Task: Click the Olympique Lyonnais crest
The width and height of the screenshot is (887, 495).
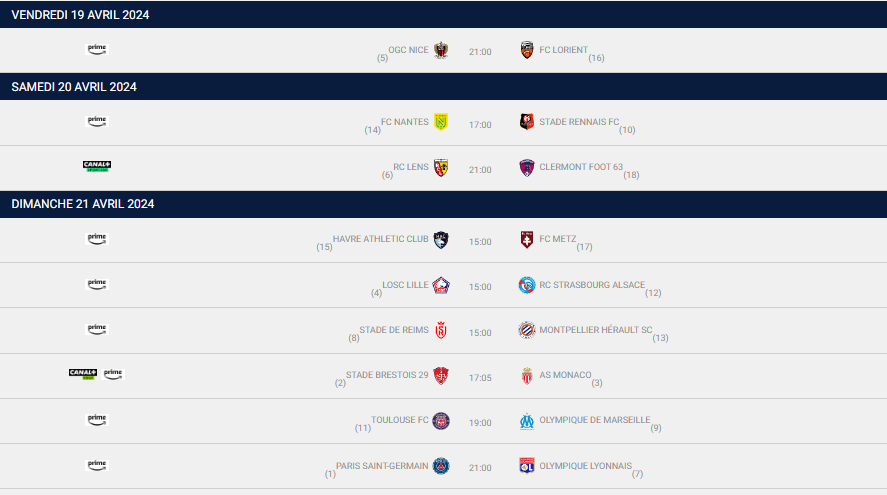Action: pyautogui.click(x=527, y=466)
